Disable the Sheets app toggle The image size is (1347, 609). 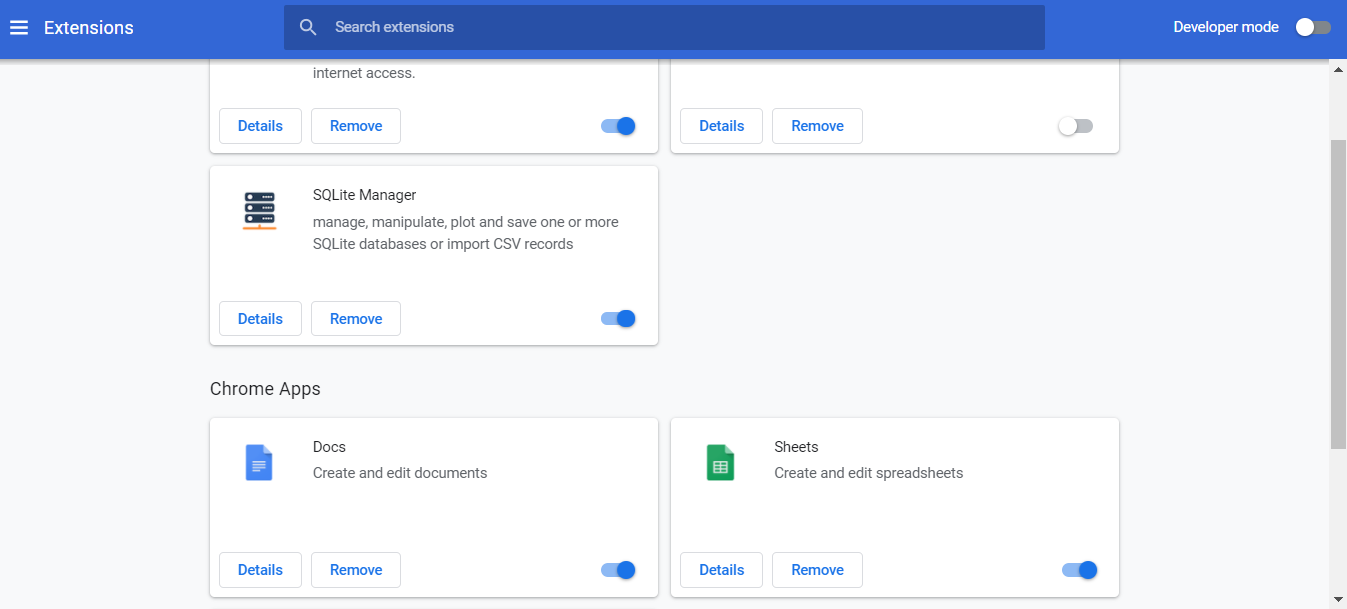pos(1080,570)
